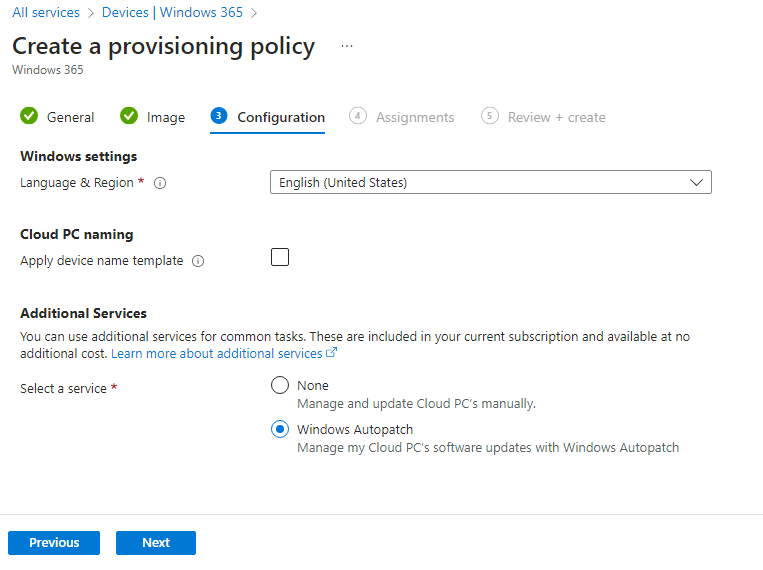Open Devices | Windows 365 breadcrumb link
Image resolution: width=763 pixels, height=570 pixels.
[172, 12]
